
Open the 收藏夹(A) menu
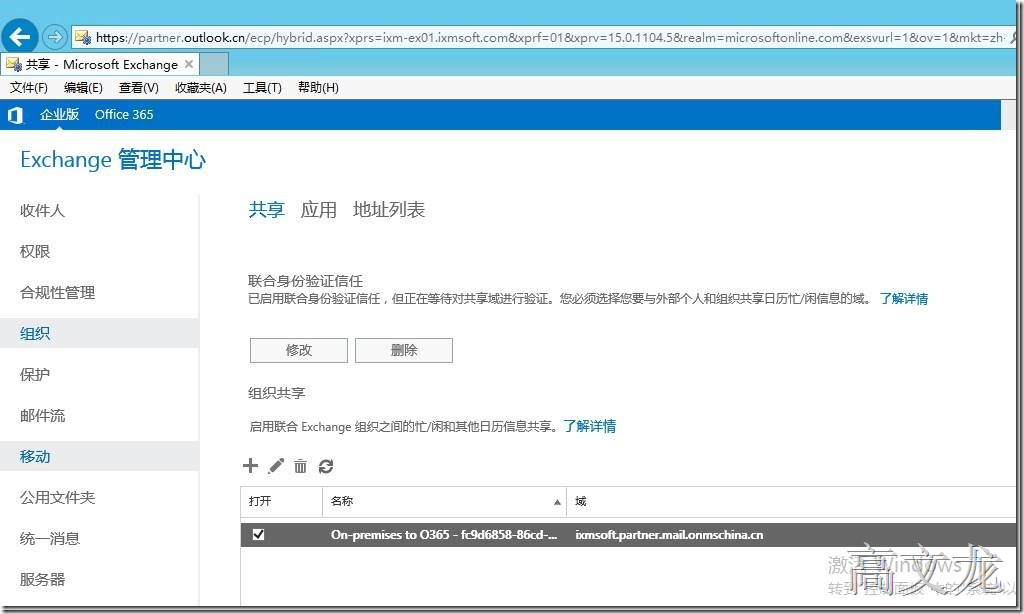coord(200,88)
